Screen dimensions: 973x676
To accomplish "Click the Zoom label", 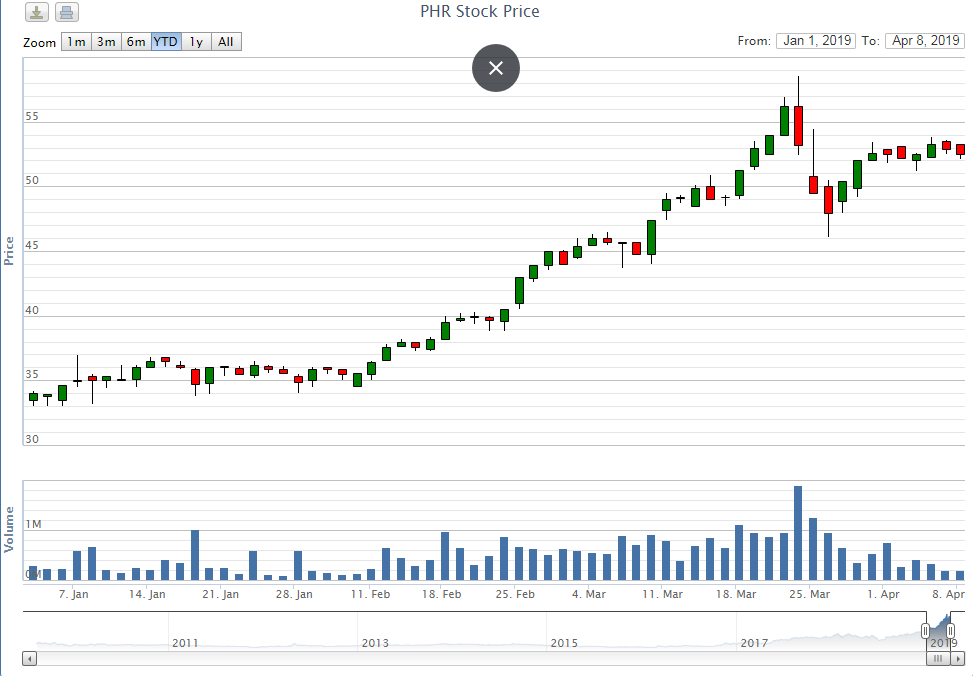I will point(40,42).
